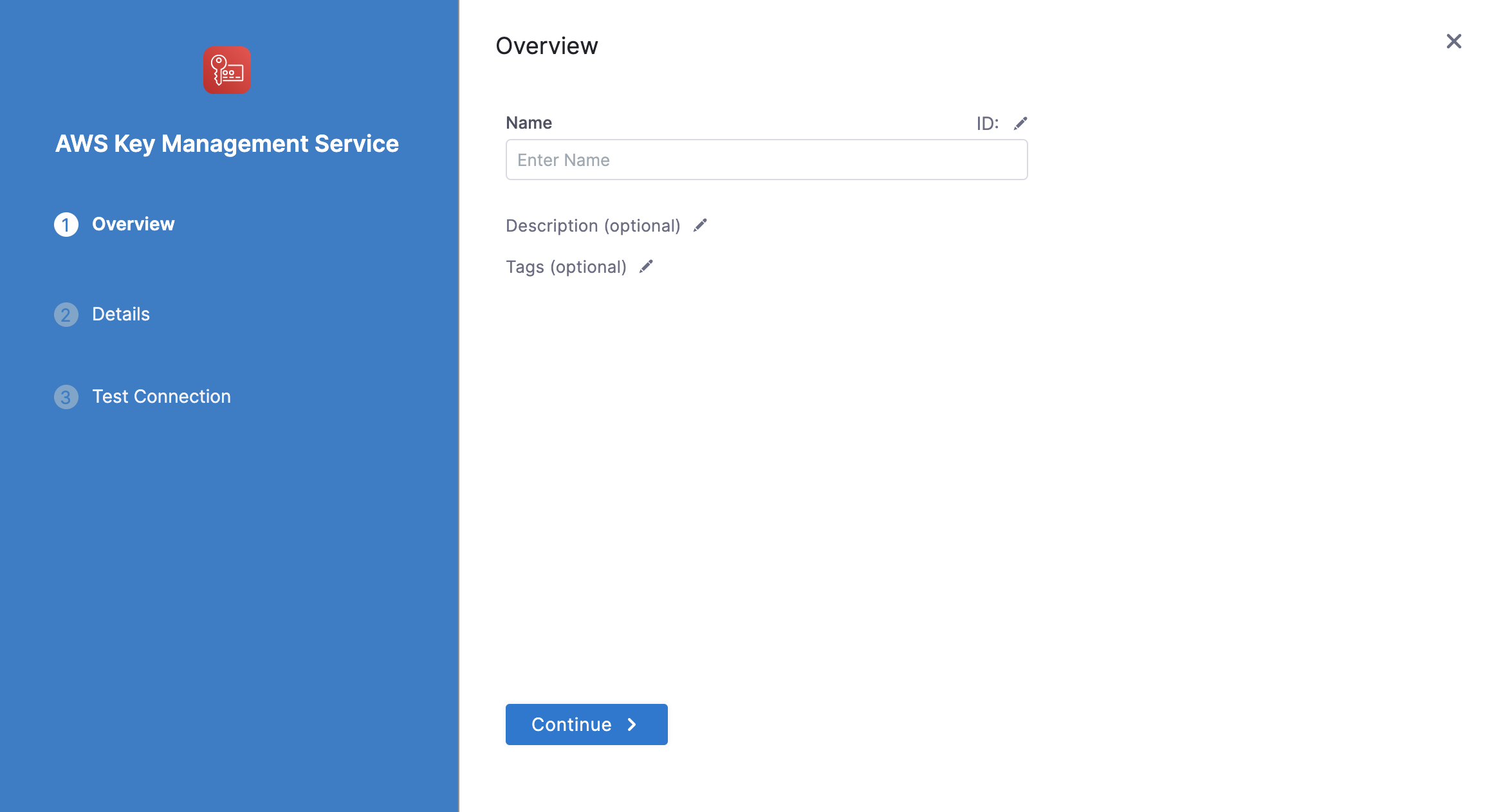The height and width of the screenshot is (812, 1503).
Task: Open the Description editor pencil icon
Action: (x=700, y=225)
